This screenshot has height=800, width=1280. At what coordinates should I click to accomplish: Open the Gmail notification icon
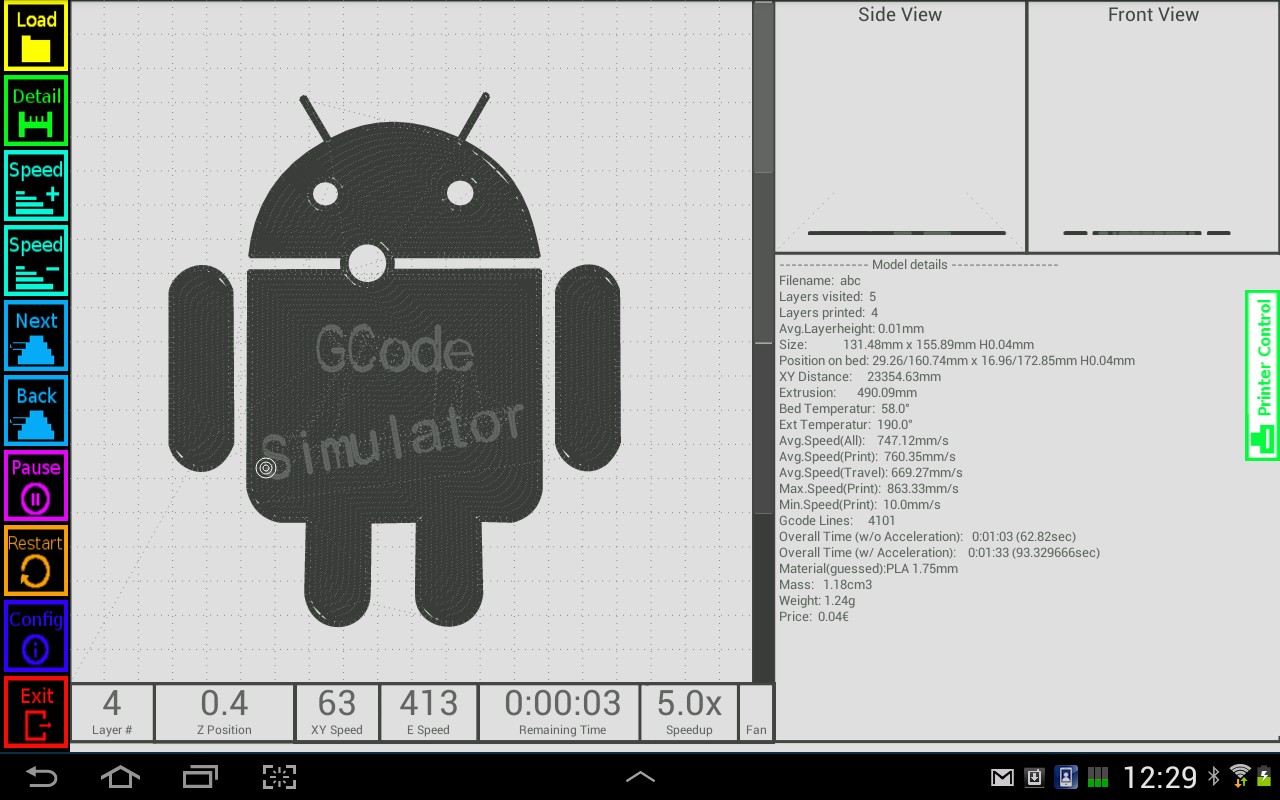[x=1002, y=777]
